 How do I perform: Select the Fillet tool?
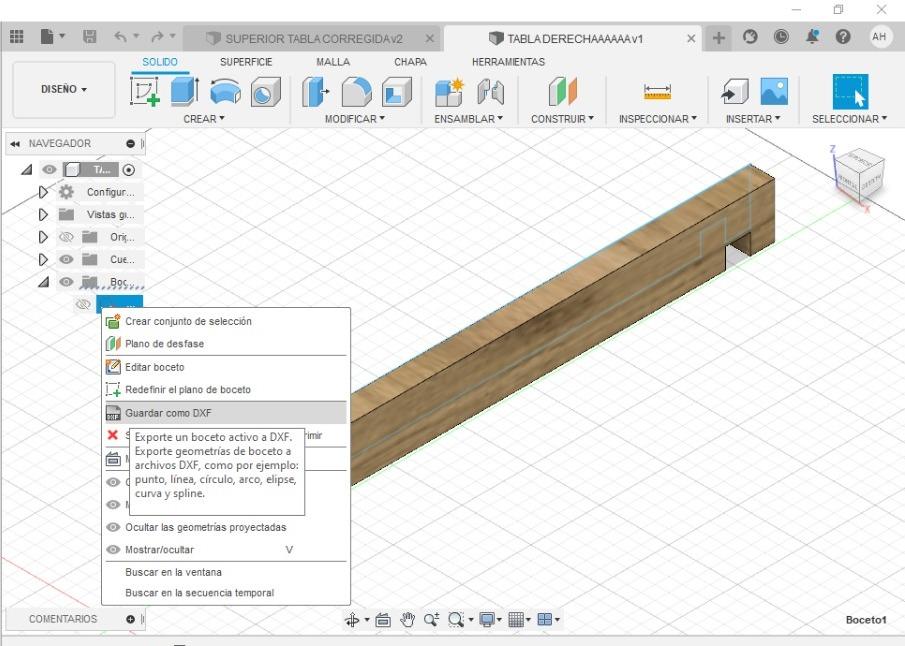tap(356, 91)
